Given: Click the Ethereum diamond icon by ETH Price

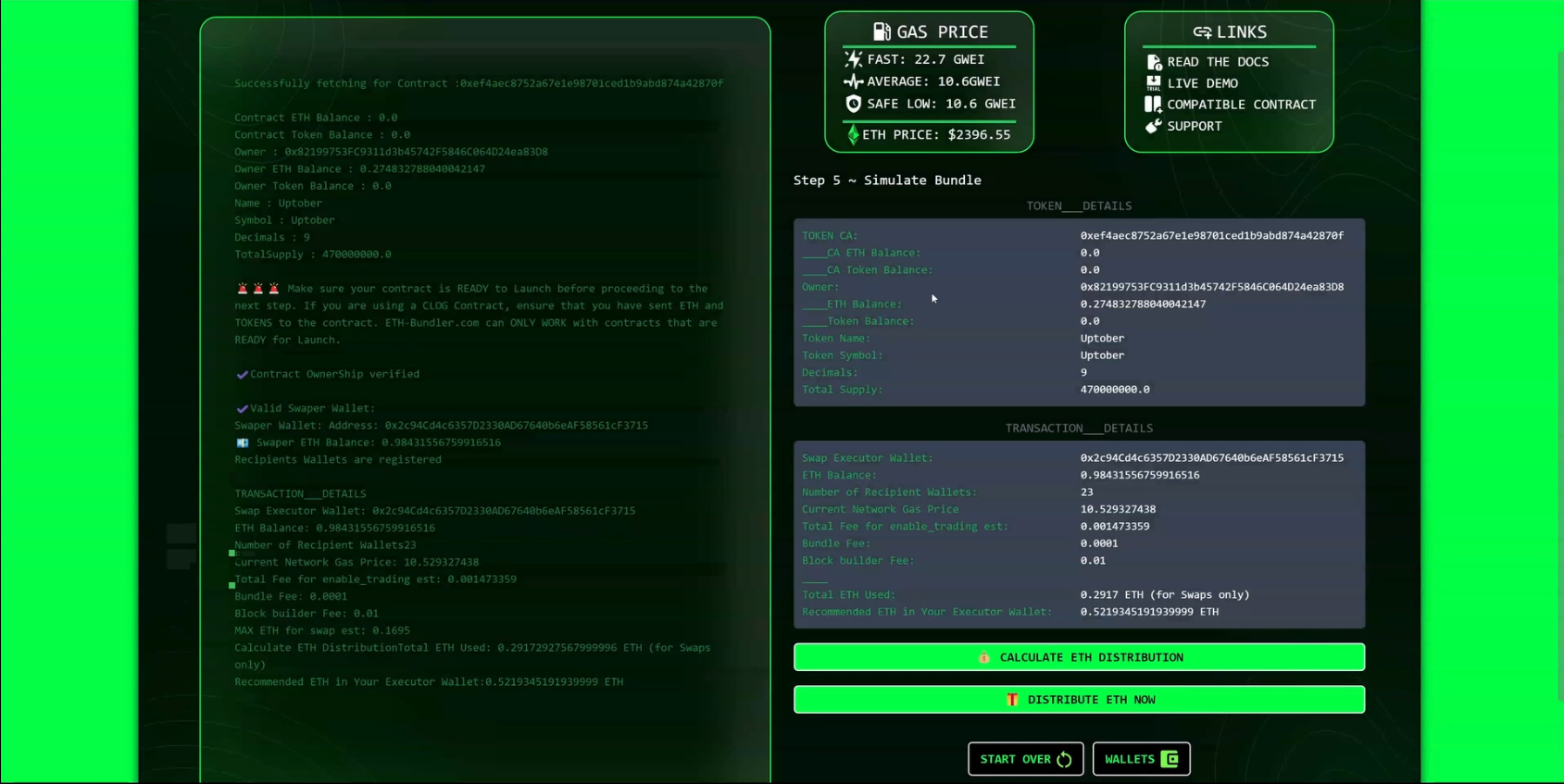Looking at the screenshot, I should coord(853,135).
